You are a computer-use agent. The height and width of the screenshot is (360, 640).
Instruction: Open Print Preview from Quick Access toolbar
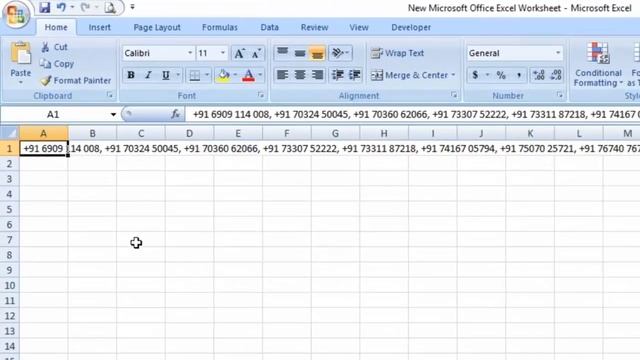(110, 7)
